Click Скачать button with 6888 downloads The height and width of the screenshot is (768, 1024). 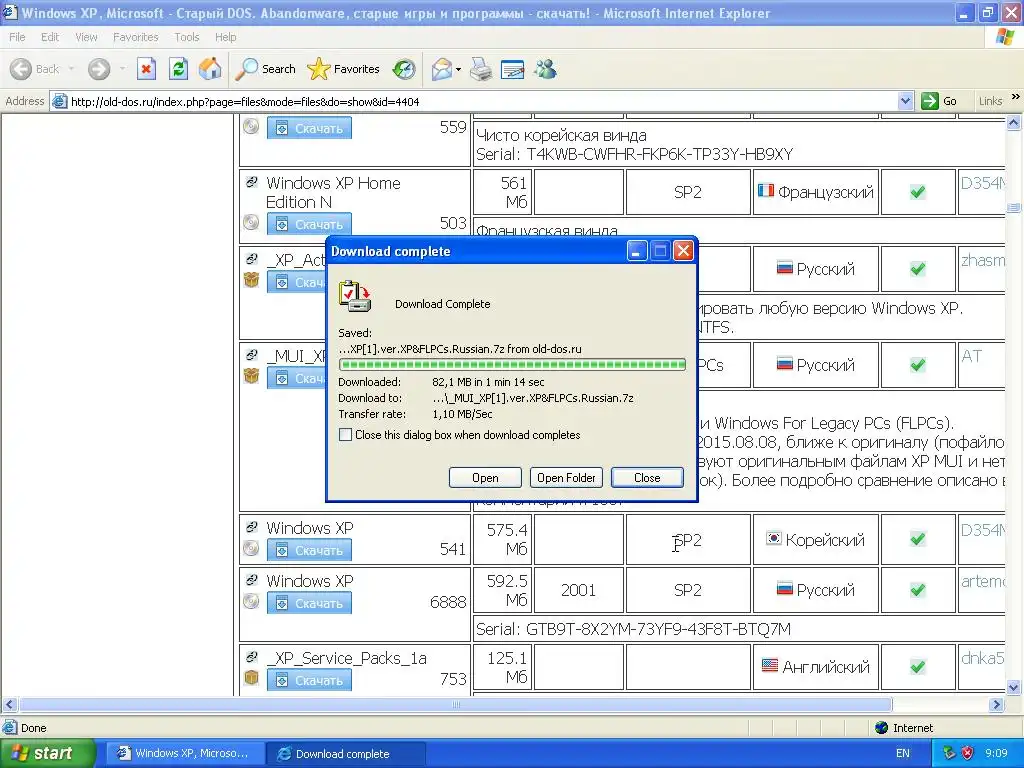(309, 603)
